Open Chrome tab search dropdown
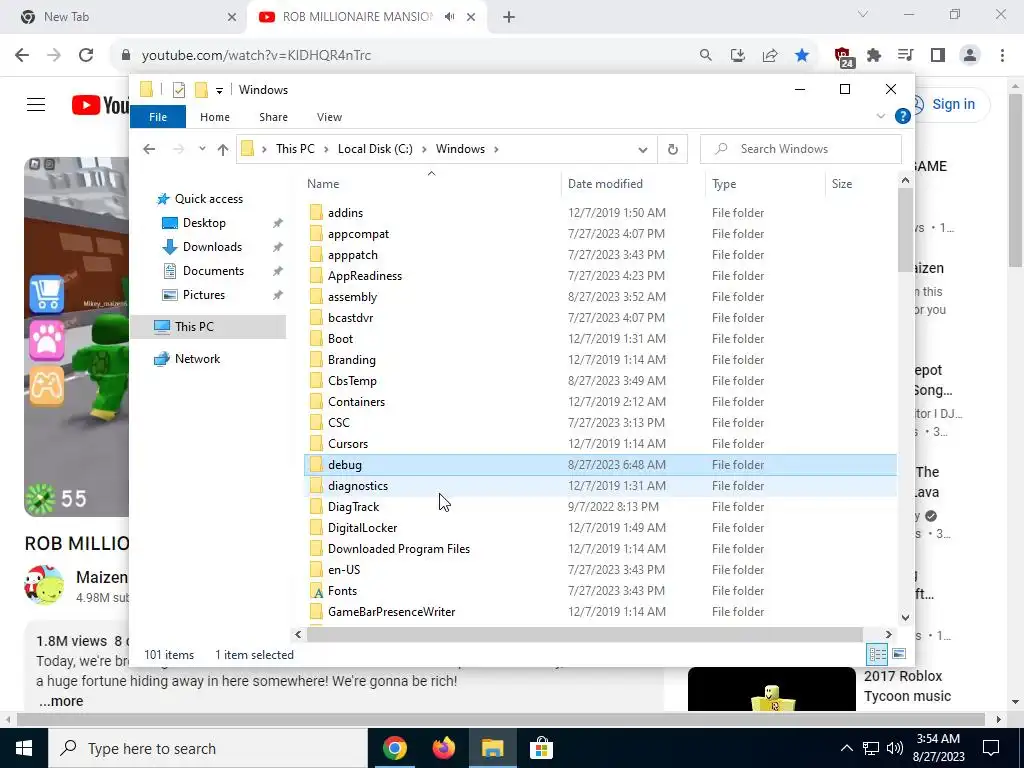Screen dimensions: 1024x768 (863, 14)
